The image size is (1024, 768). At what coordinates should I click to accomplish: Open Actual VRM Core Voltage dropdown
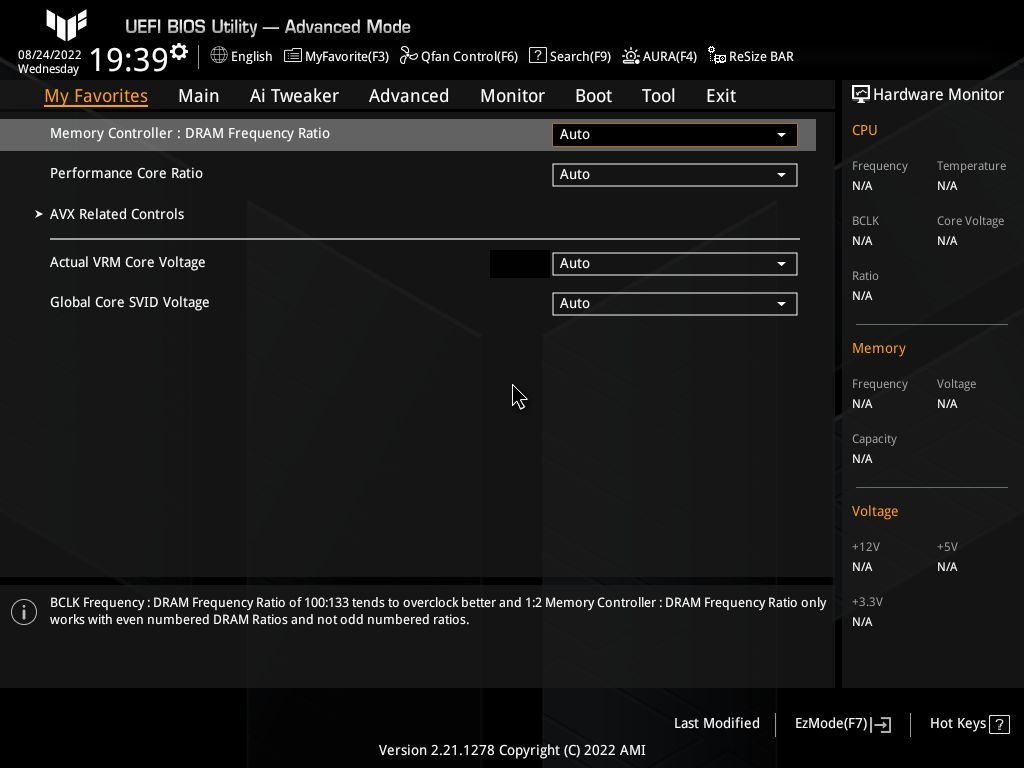pyautogui.click(x=675, y=263)
